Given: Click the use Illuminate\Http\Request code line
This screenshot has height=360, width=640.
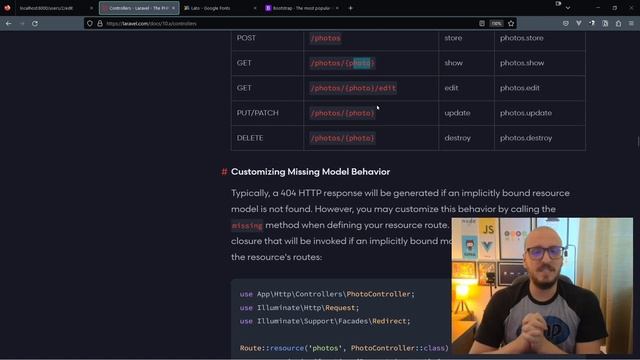Looking at the screenshot, I should pos(299,308).
